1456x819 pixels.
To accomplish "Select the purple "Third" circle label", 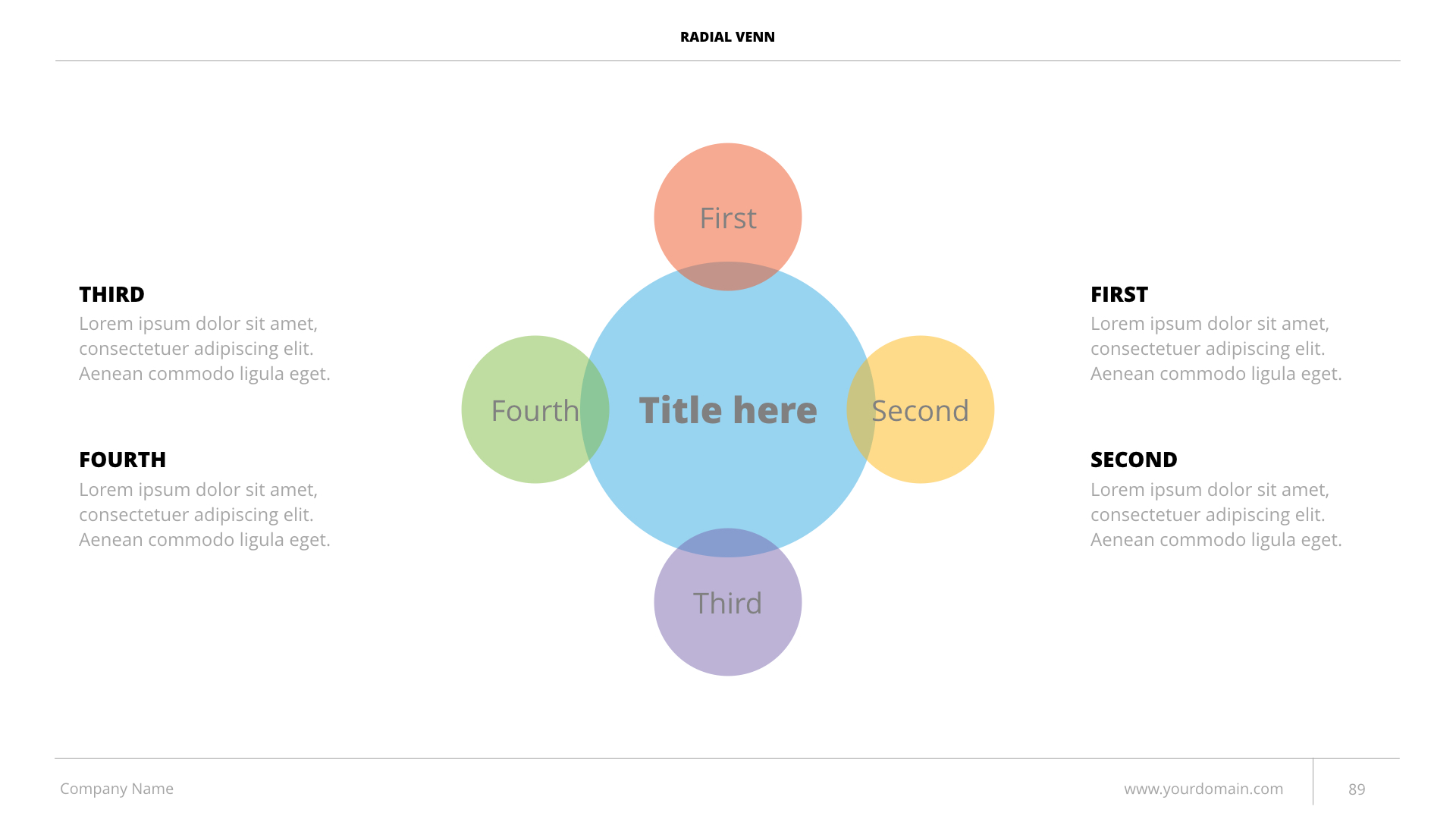I will [x=727, y=604].
